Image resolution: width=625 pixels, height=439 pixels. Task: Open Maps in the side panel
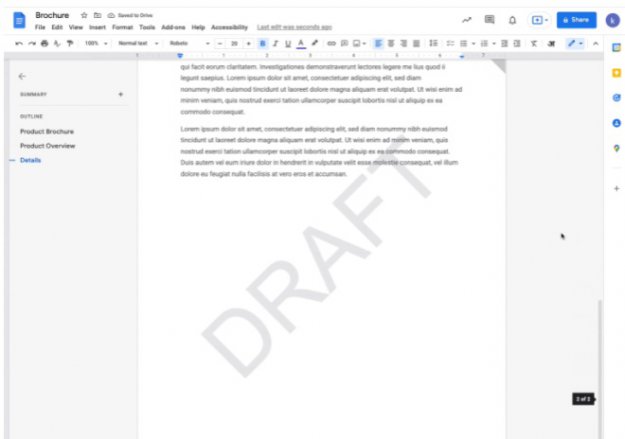click(616, 148)
